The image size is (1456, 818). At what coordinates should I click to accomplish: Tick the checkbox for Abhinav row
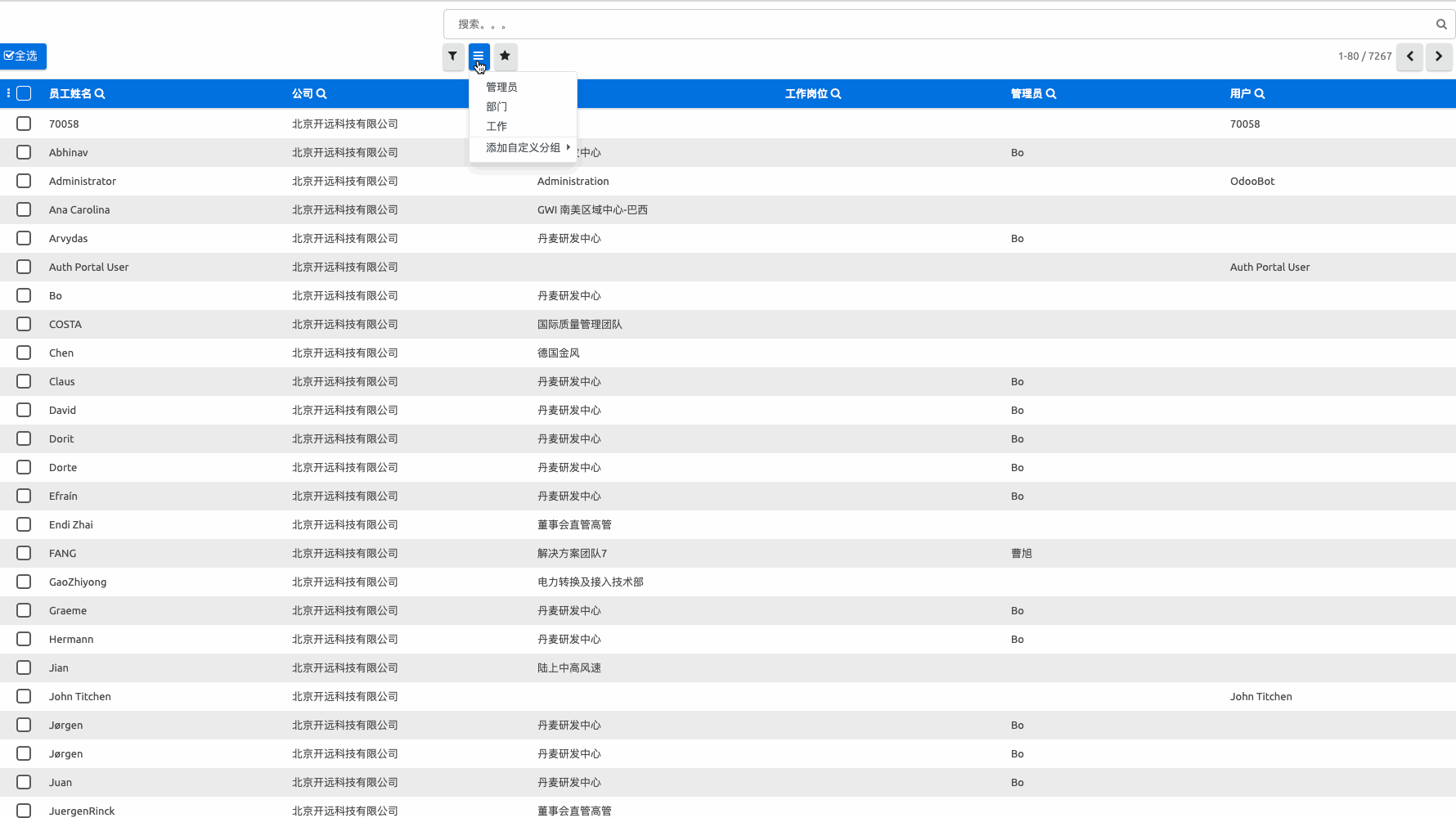(x=24, y=152)
